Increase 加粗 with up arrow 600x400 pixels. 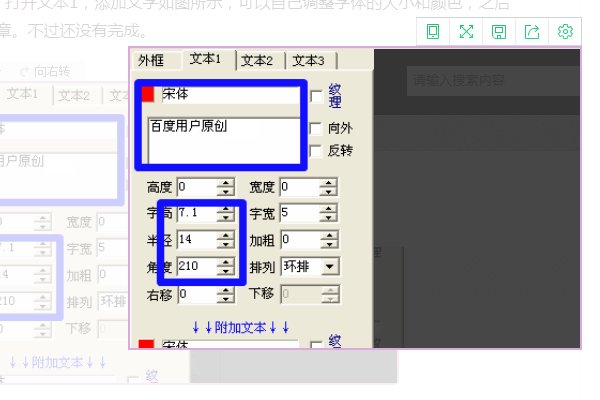click(x=329, y=236)
